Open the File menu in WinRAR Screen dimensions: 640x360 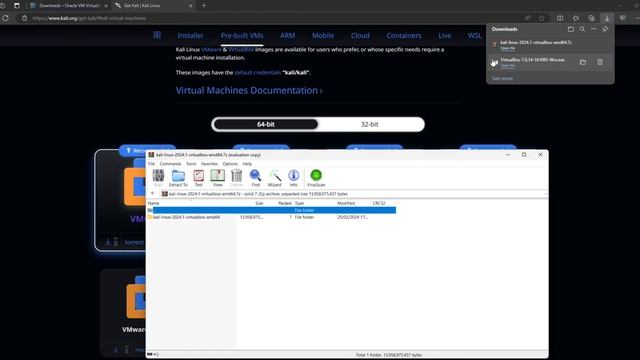pos(151,164)
